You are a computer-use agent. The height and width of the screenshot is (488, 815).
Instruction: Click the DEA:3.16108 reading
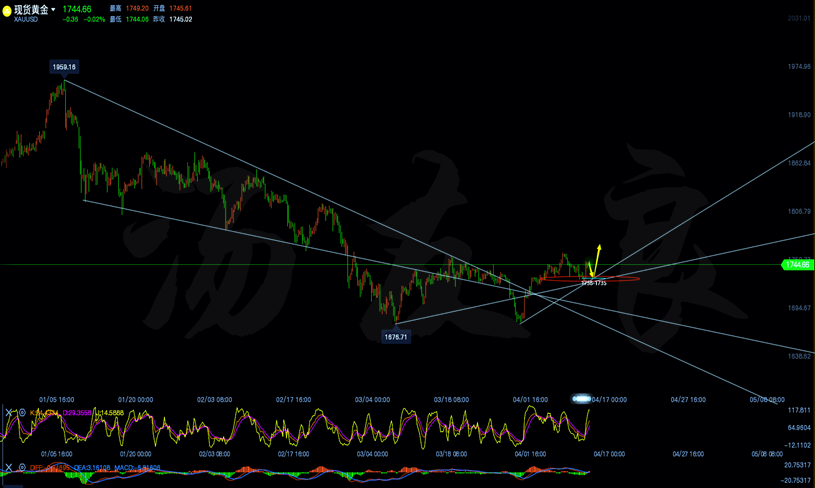(92, 467)
